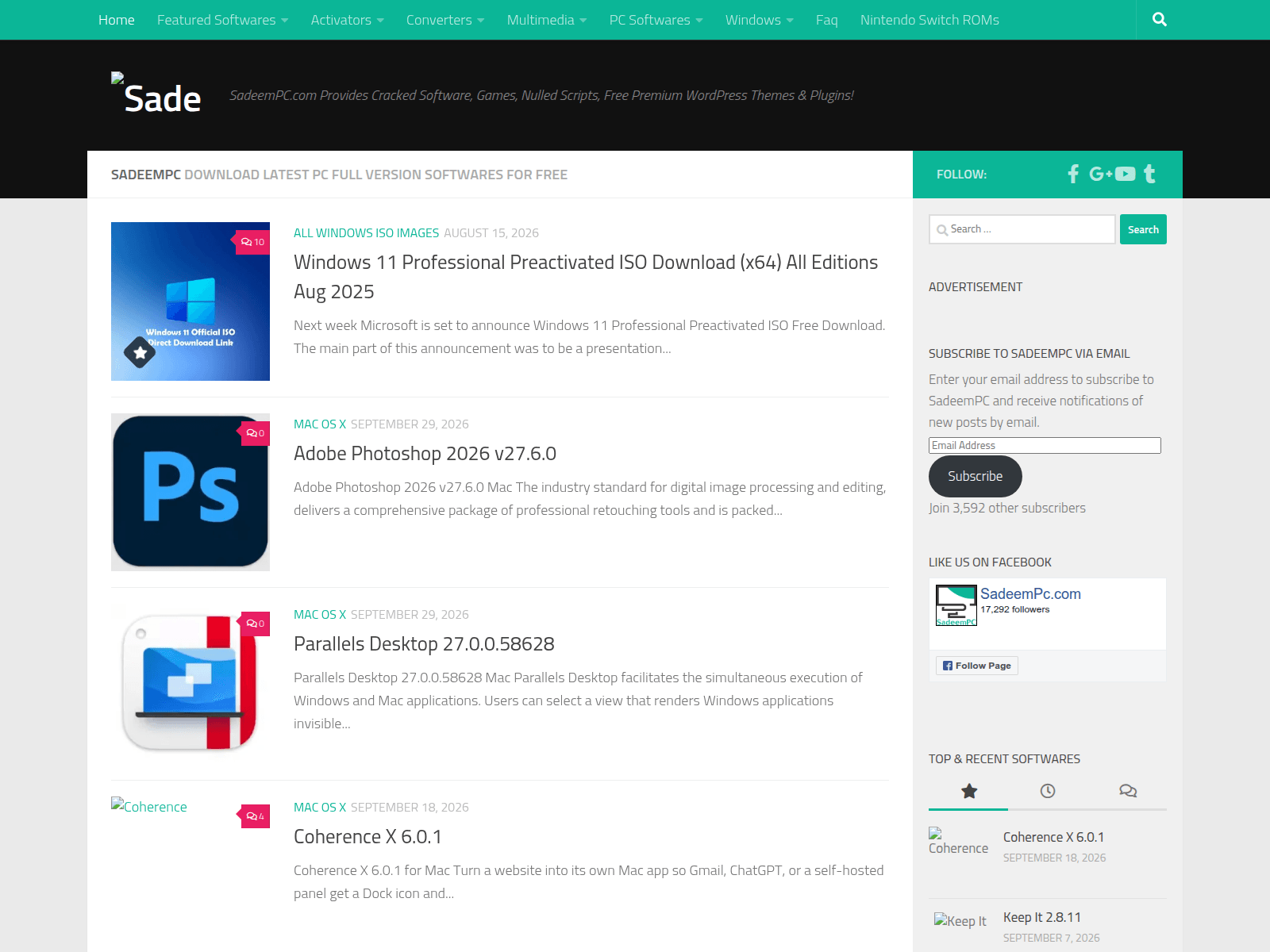The width and height of the screenshot is (1270, 952).
Task: Open the Tumblr follow icon
Action: [x=1149, y=174]
